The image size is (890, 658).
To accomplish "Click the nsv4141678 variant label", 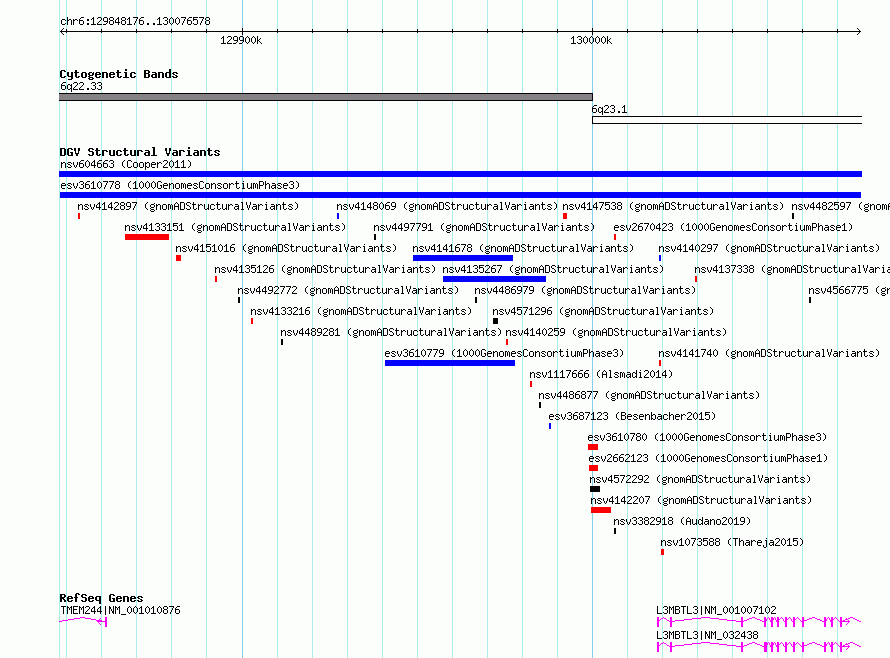I will [523, 248].
